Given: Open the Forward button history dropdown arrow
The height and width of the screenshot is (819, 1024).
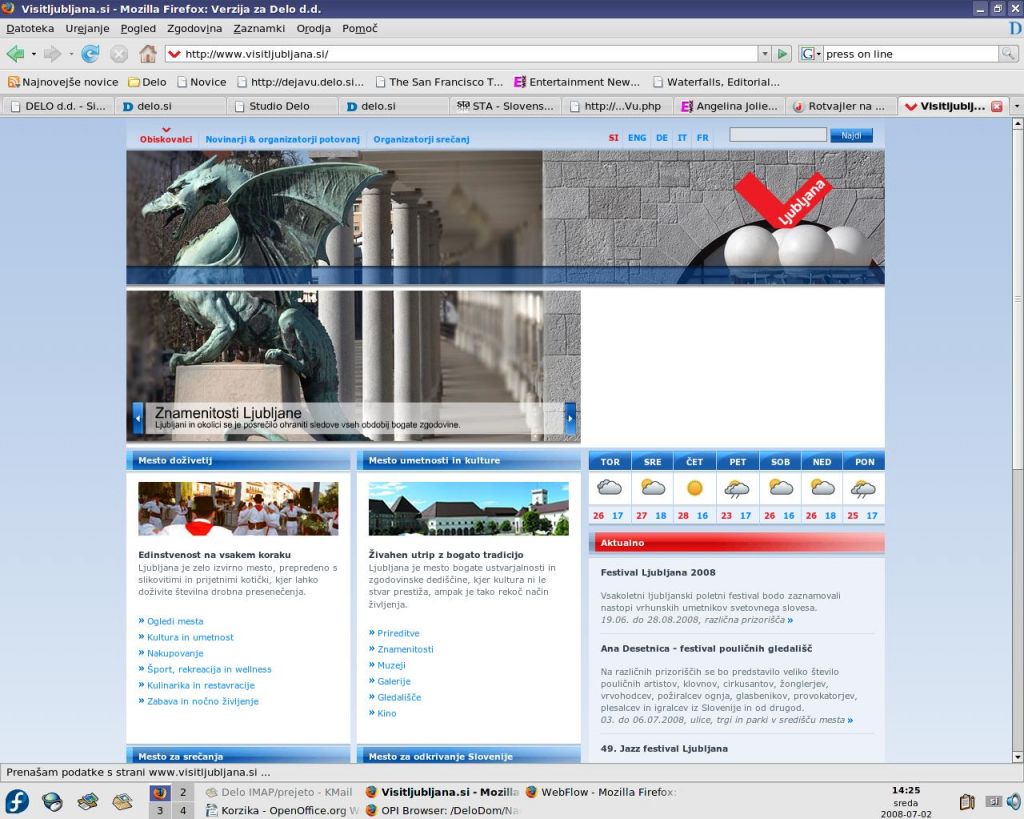Looking at the screenshot, I should (71, 54).
